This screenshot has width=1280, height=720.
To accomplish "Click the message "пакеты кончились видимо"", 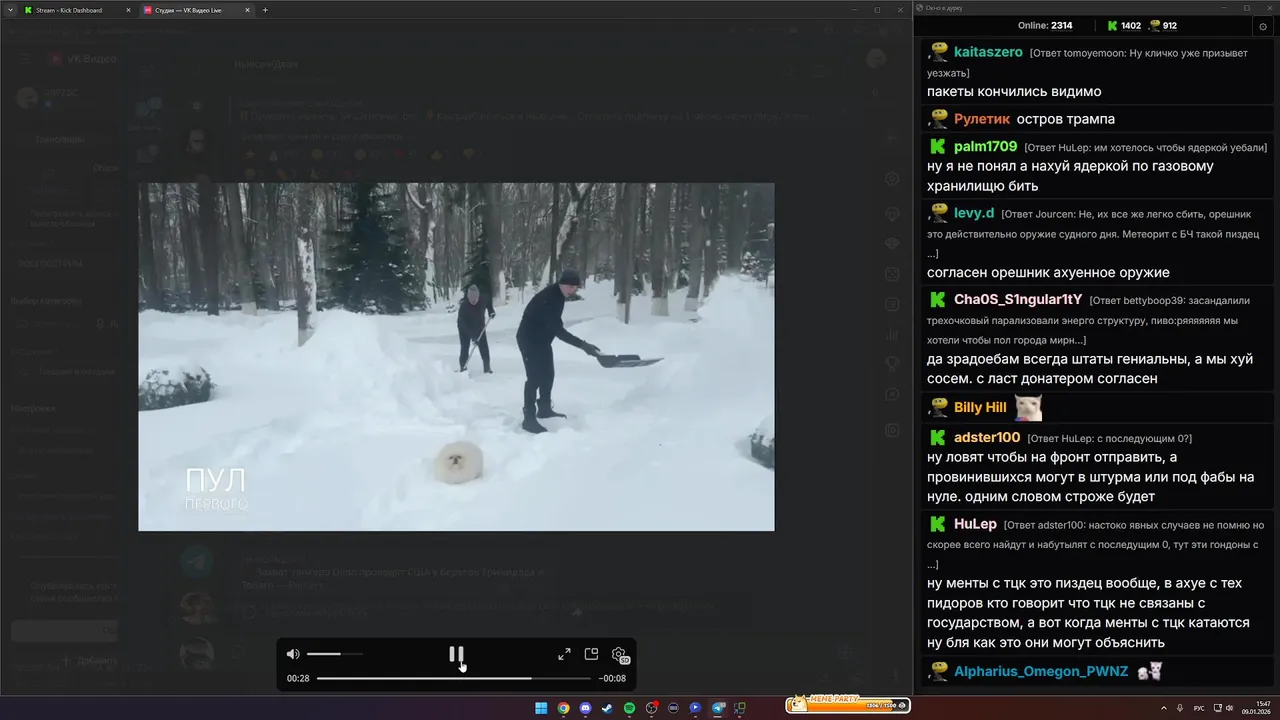I will click(1014, 92).
